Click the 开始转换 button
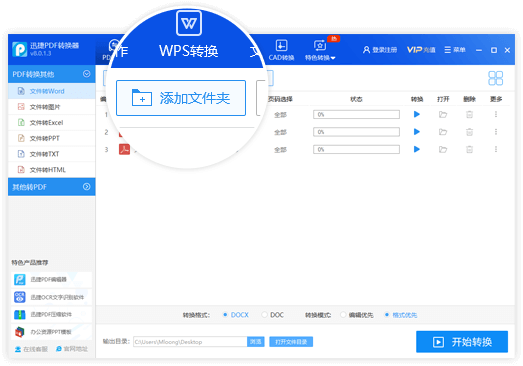 pyautogui.click(x=462, y=342)
